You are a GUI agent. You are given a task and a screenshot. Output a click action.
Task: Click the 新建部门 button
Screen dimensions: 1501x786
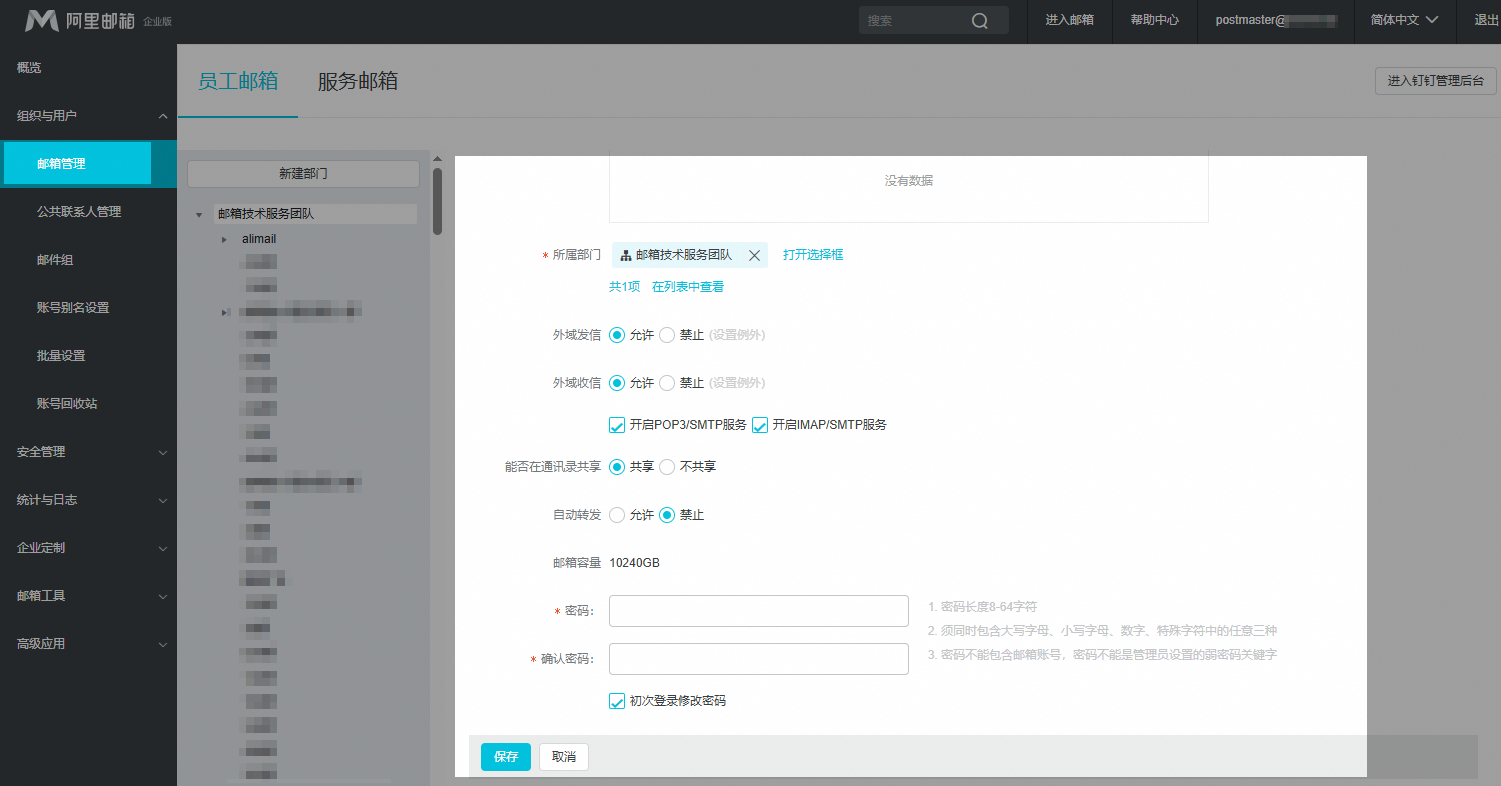[303, 174]
